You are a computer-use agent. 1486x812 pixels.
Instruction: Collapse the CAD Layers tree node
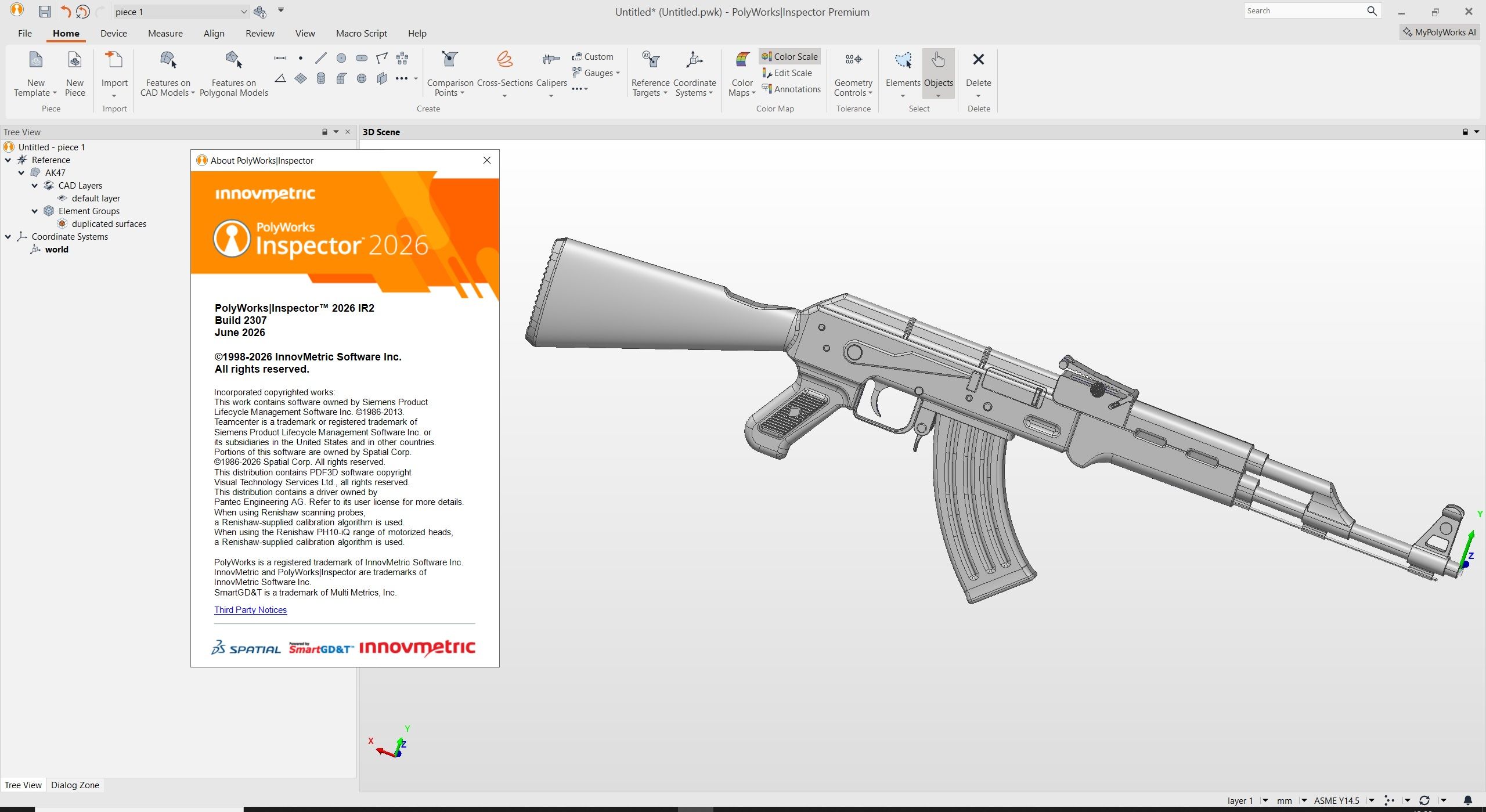coord(35,186)
